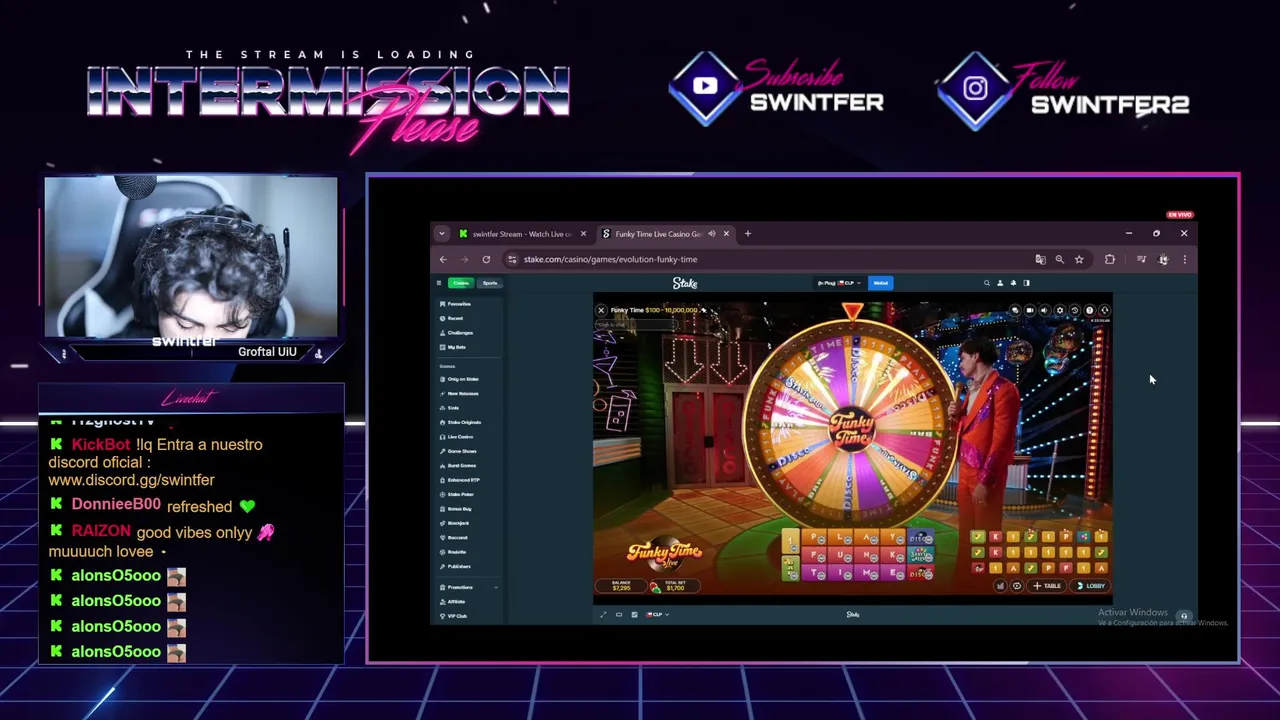This screenshot has width=1280, height=720.
Task: Open My Bets in Stake sidebar
Action: point(452,347)
